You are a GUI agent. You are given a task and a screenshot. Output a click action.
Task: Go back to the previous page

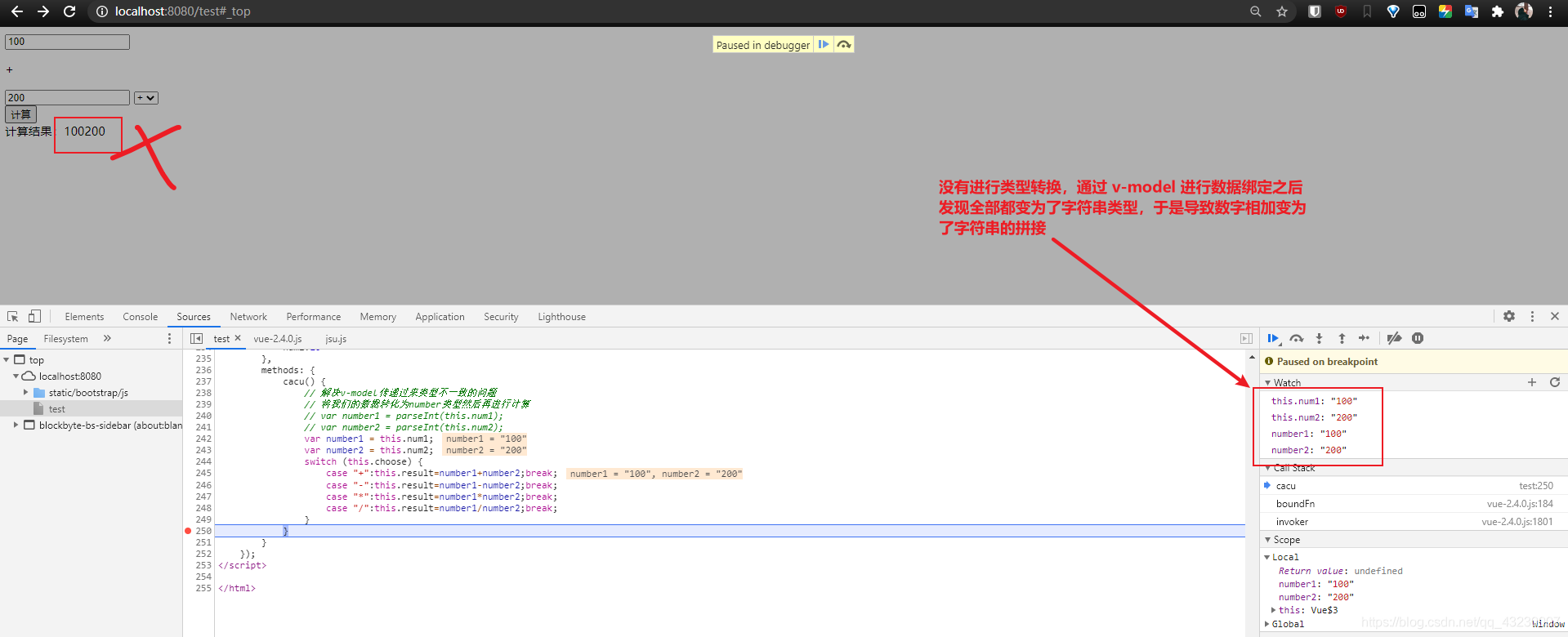click(16, 11)
